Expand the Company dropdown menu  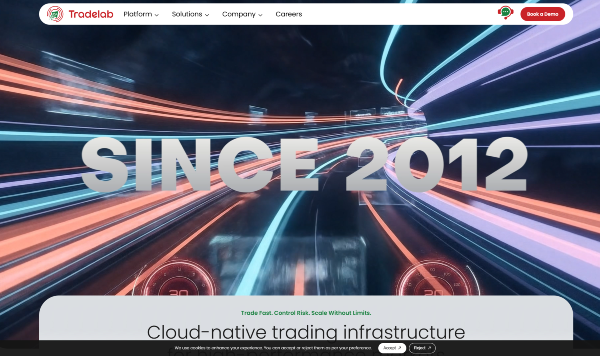(x=242, y=14)
